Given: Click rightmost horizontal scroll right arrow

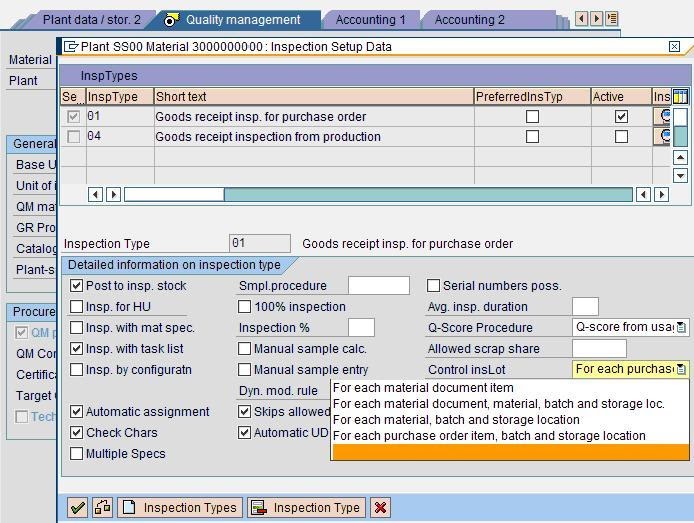Looking at the screenshot, I should 661,194.
